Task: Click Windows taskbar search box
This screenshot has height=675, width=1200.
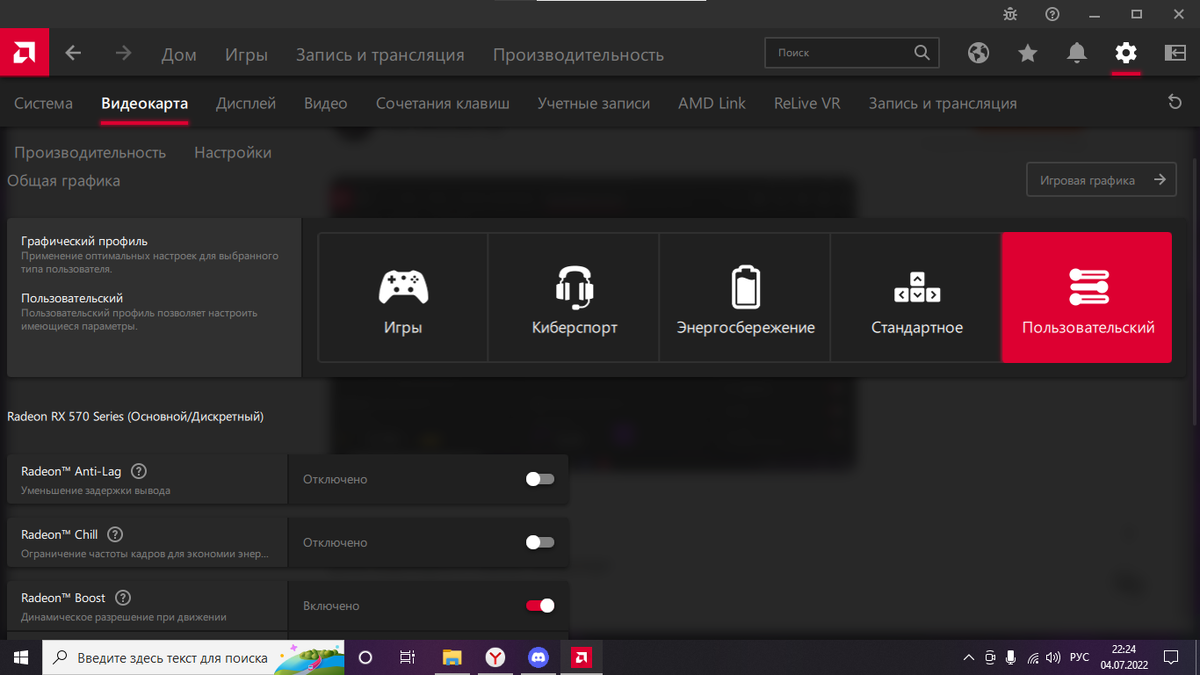Action: click(x=193, y=657)
